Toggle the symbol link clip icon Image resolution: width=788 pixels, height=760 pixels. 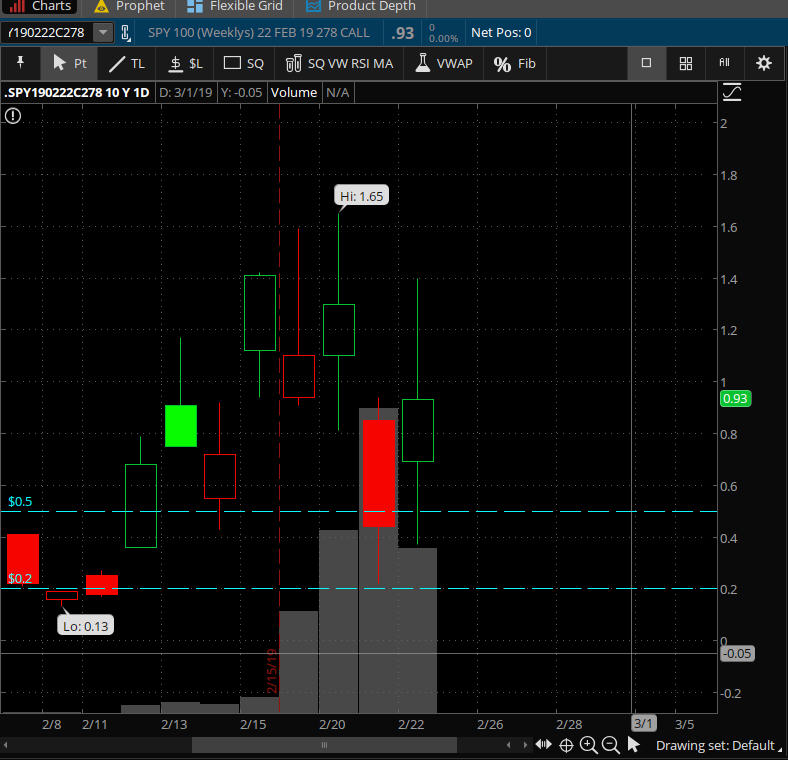pyautogui.click(x=126, y=33)
